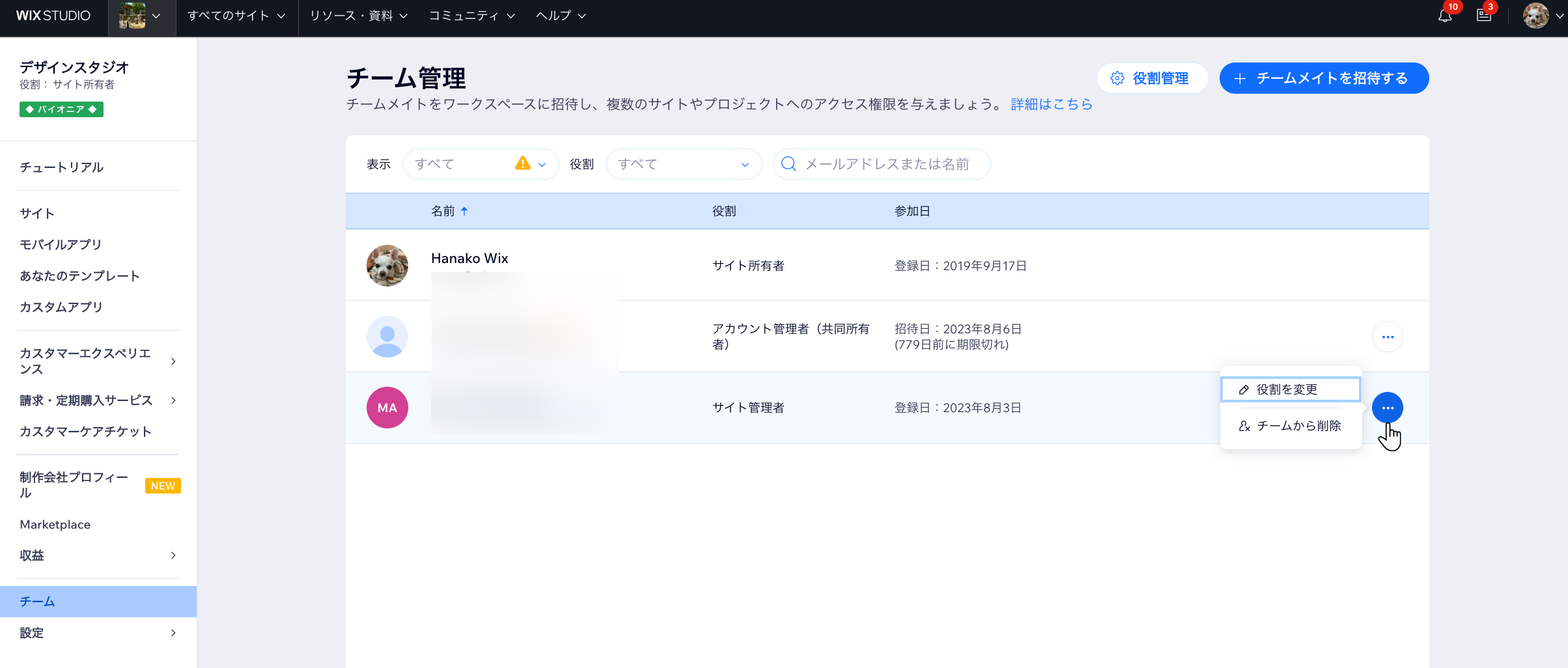This screenshot has width=1568, height=668.
Task: Click the warning triangle in 表示 filter
Action: 521,164
